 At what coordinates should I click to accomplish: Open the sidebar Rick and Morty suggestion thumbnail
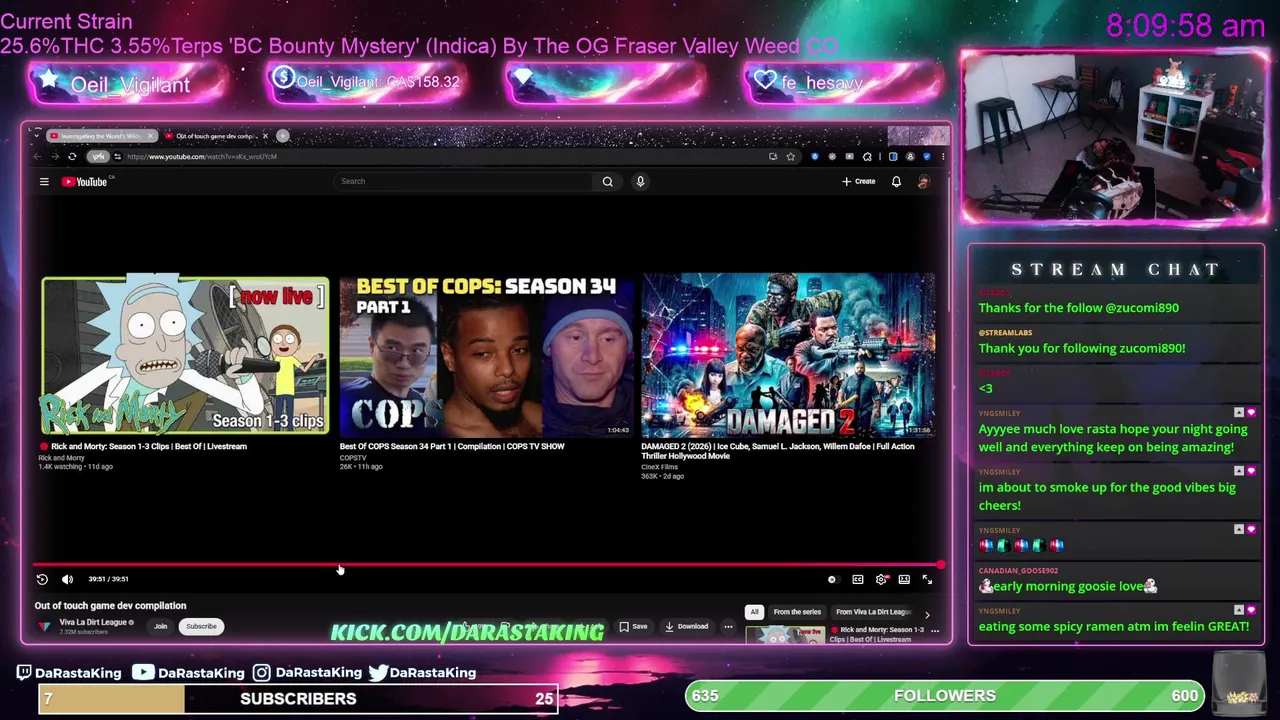pos(786,634)
